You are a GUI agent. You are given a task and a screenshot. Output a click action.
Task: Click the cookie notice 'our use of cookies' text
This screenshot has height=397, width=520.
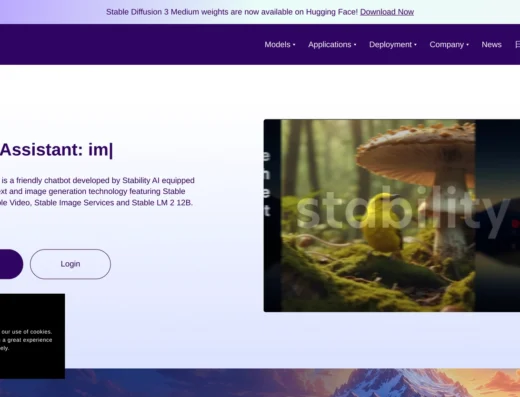point(27,332)
